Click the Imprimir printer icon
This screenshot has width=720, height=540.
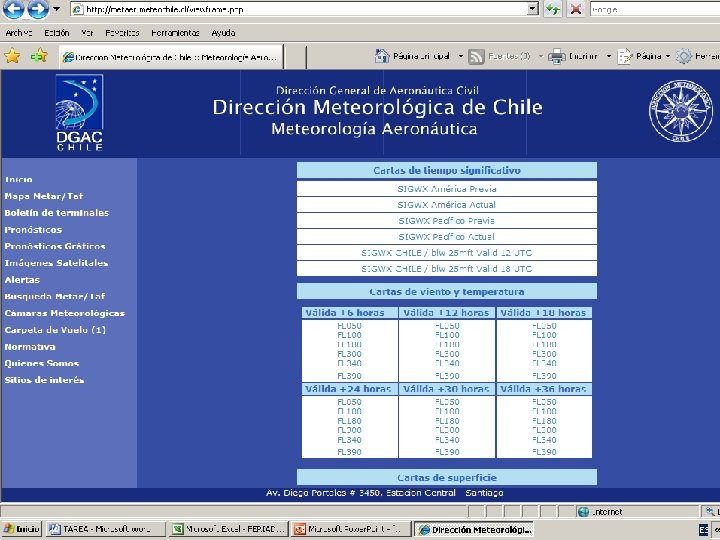557,56
